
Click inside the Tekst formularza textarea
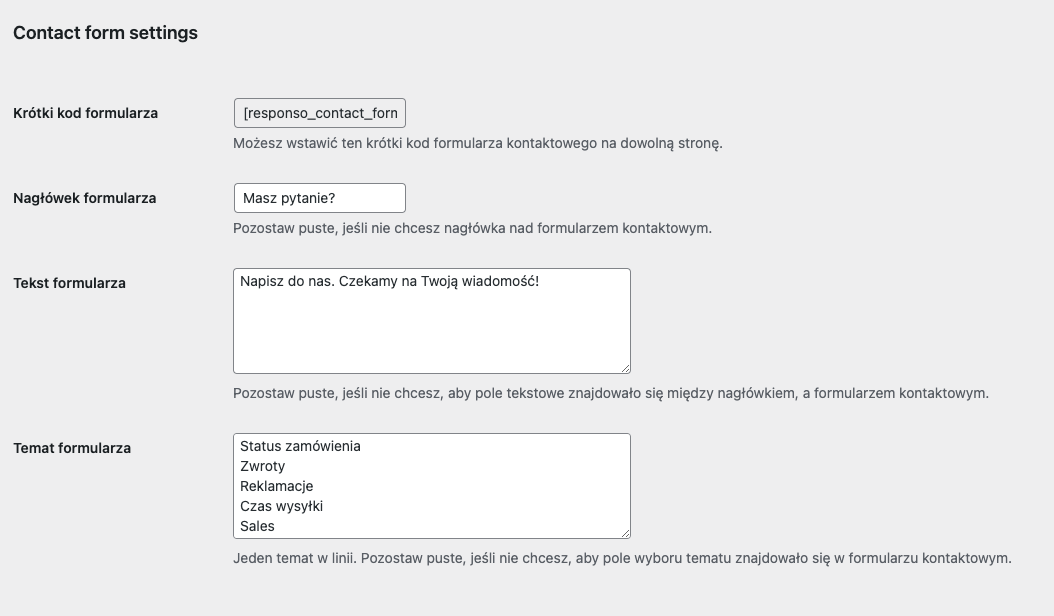(x=432, y=321)
